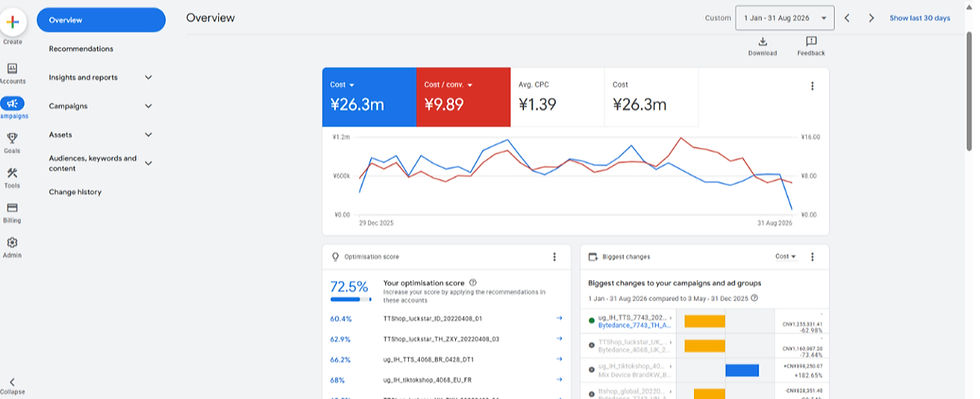This screenshot has height=399, width=980.
Task: Open Biggest changes card three-dot menu
Action: [x=812, y=257]
